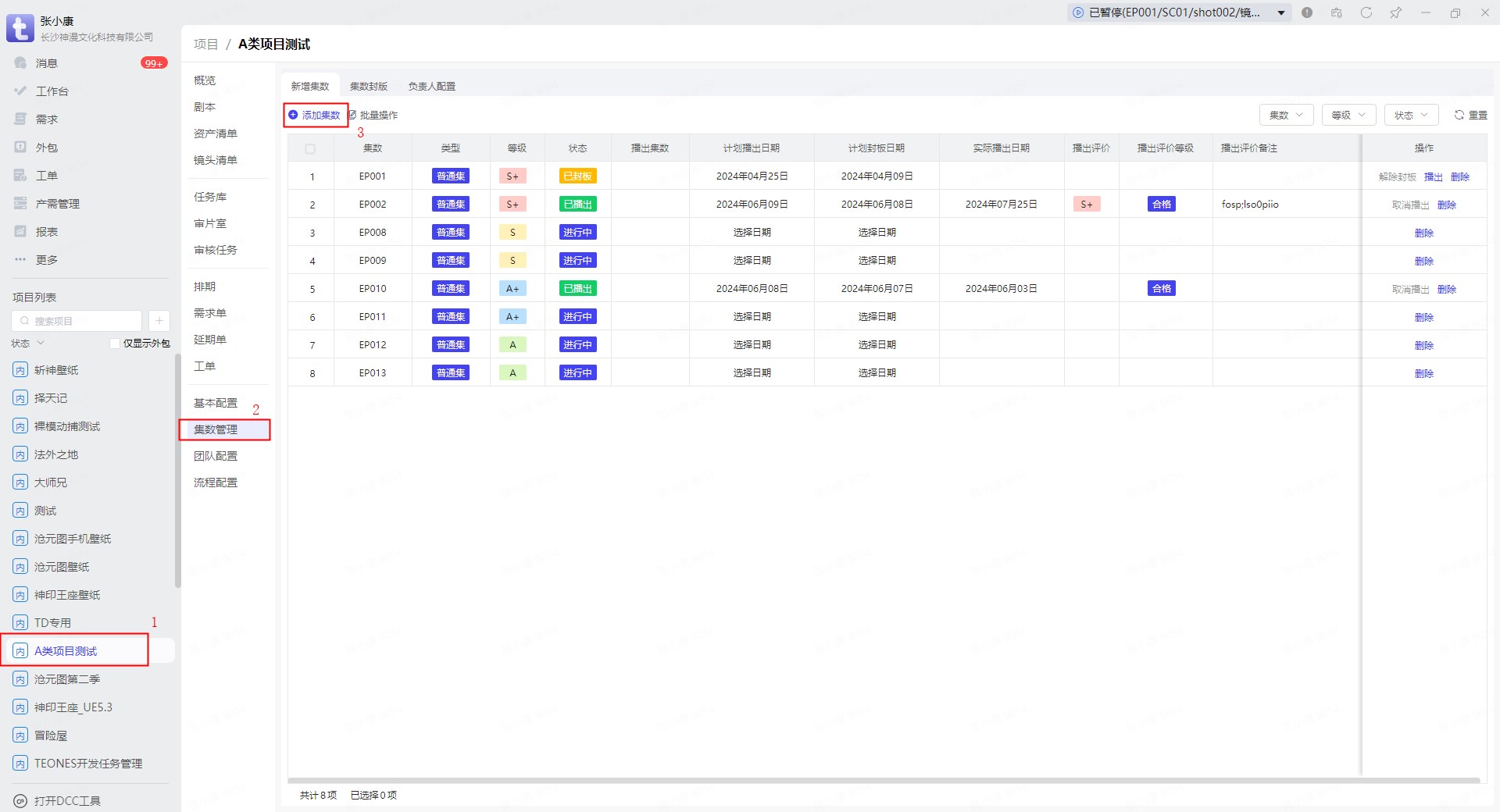This screenshot has width=1500, height=812.
Task: Expand the 状态 filter dropdown at top right
Action: pyautogui.click(x=1411, y=115)
